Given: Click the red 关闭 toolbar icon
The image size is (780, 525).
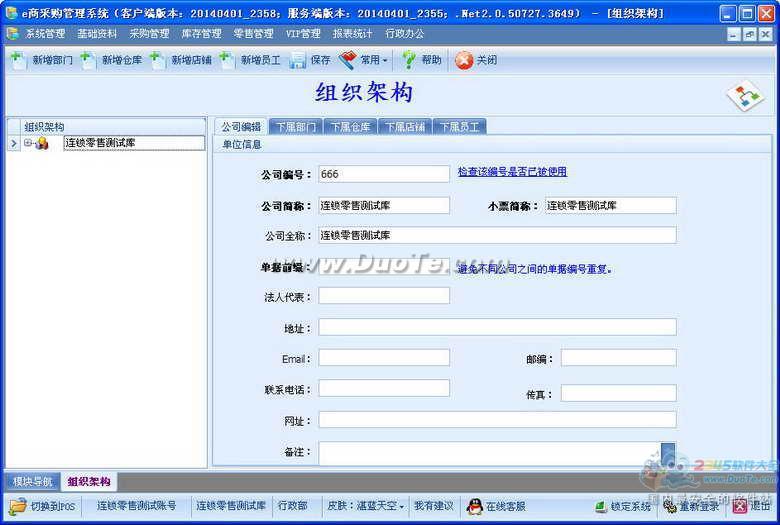Looking at the screenshot, I should coord(464,60).
